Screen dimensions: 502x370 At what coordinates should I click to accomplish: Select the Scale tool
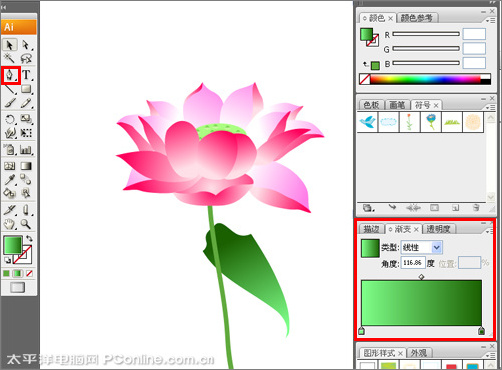pos(26,119)
